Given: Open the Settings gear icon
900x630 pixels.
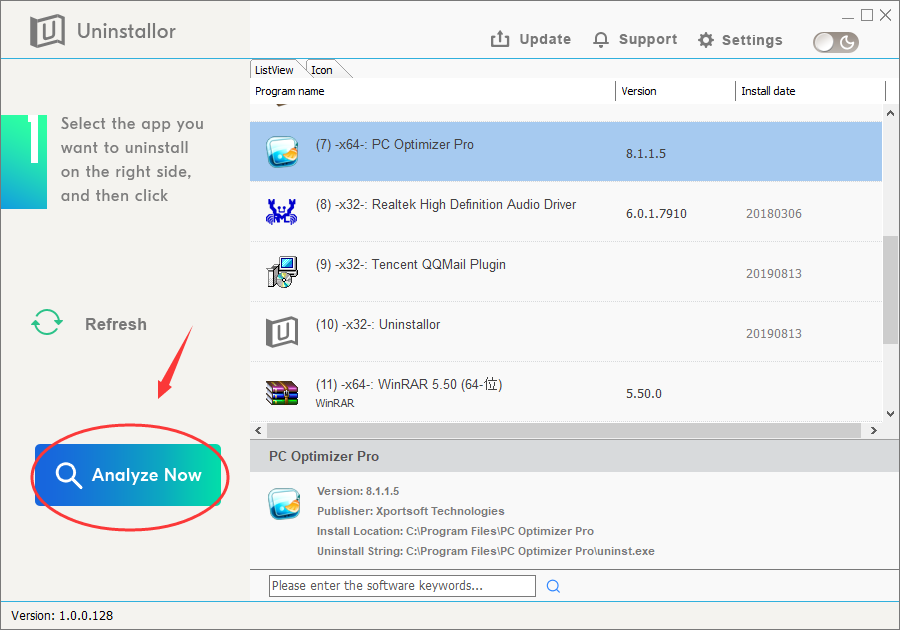Looking at the screenshot, I should pos(705,40).
